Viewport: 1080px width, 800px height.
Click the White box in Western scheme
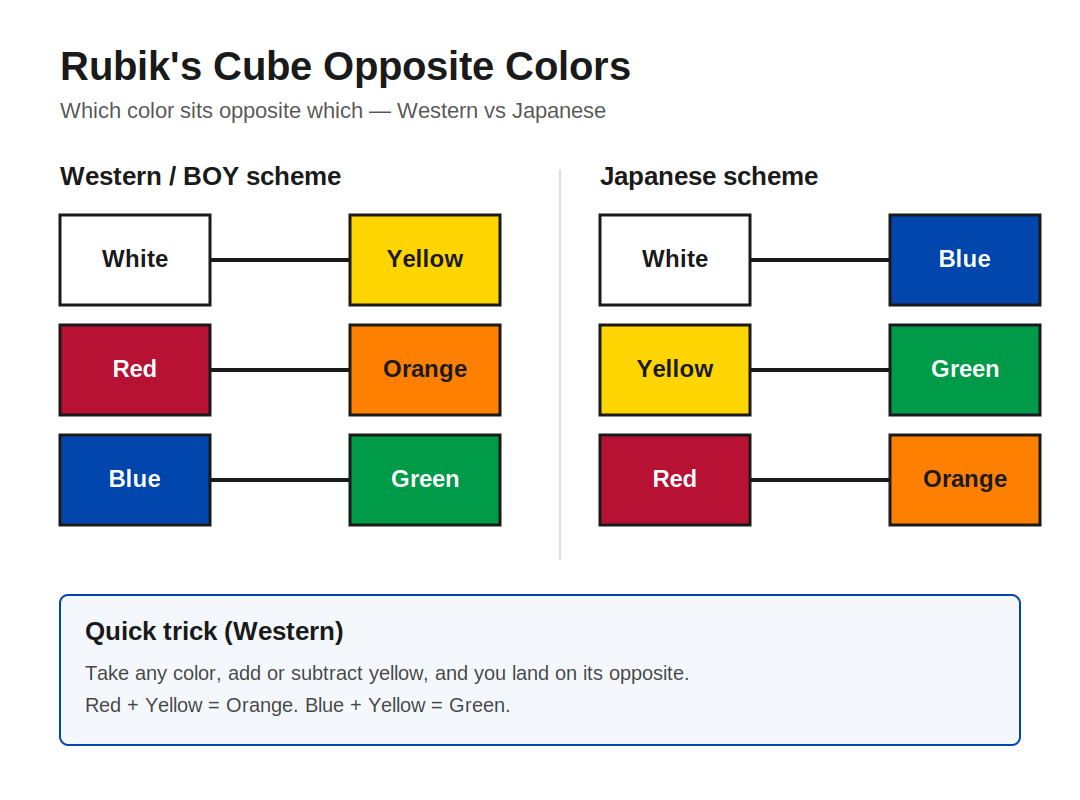pos(135,260)
